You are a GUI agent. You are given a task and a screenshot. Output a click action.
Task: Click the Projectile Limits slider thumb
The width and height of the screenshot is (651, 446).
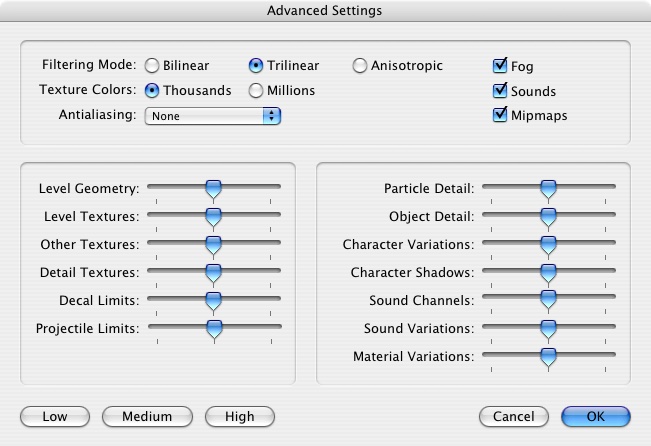pos(213,328)
